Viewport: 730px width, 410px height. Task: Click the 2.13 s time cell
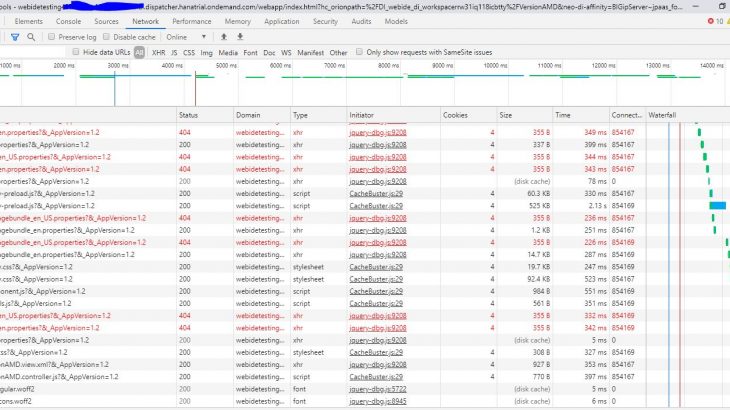pyautogui.click(x=597, y=206)
